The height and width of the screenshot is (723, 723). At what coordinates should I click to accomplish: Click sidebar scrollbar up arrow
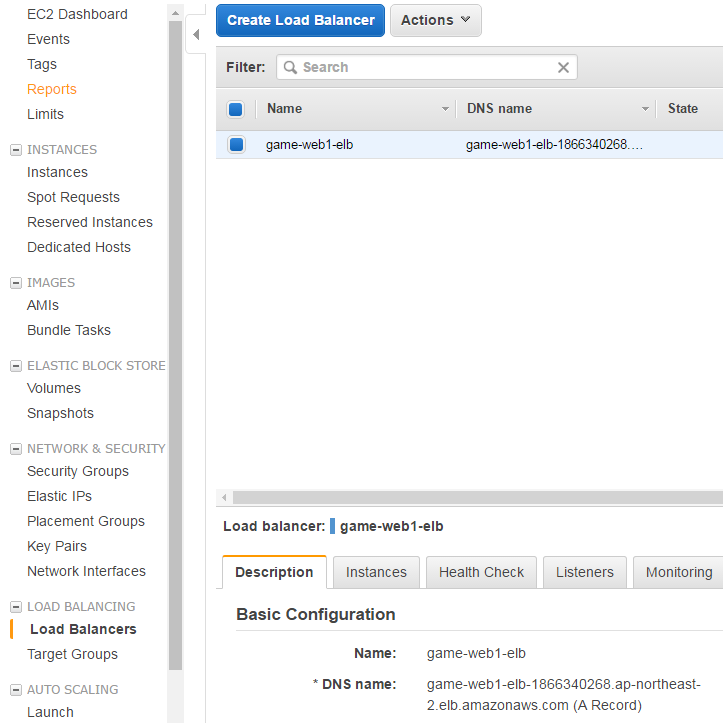tap(175, 13)
